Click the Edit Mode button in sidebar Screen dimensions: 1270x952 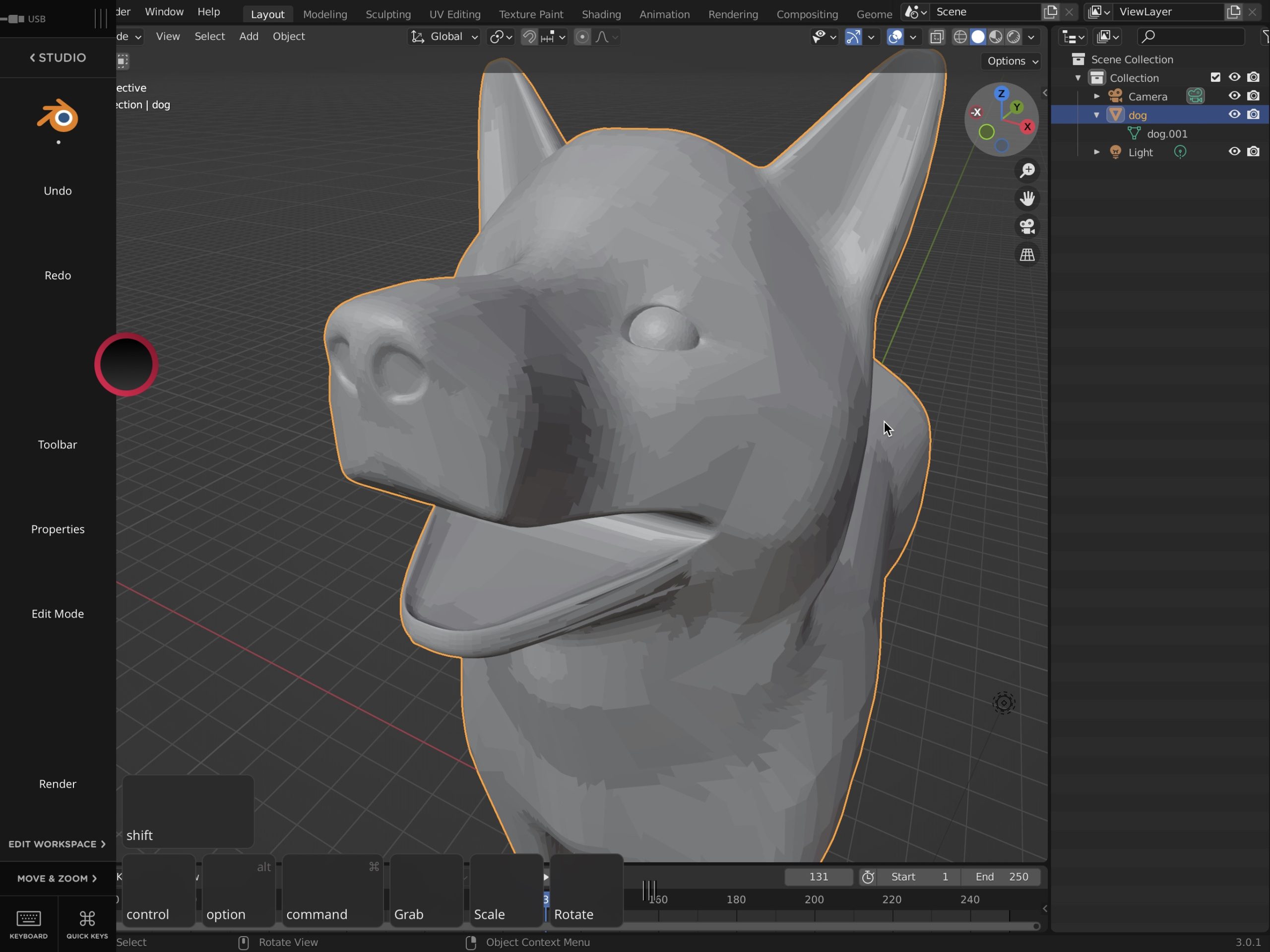(x=57, y=613)
